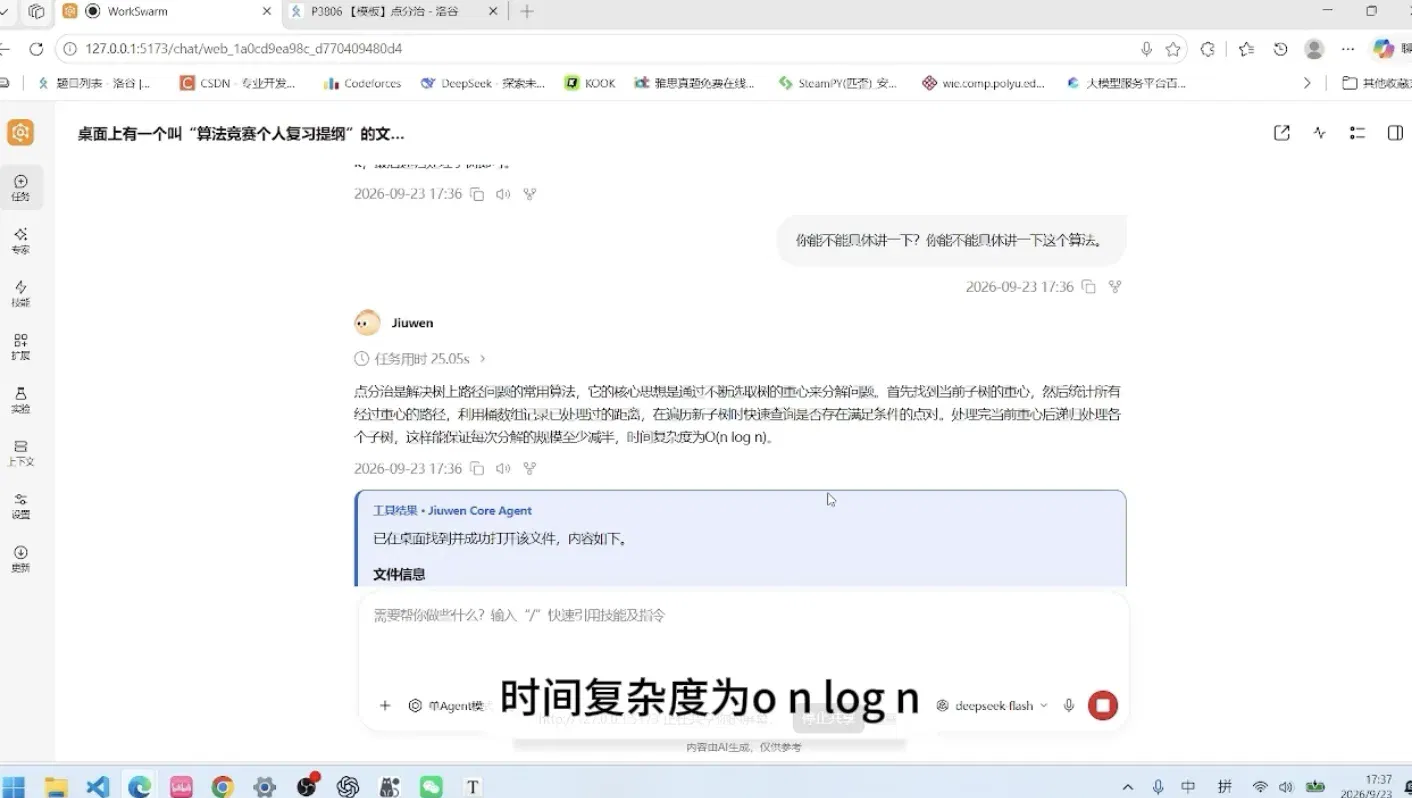Screen dimensions: 1412x798
Task: Switch to the WorkSwarm browser tab
Action: [166, 11]
